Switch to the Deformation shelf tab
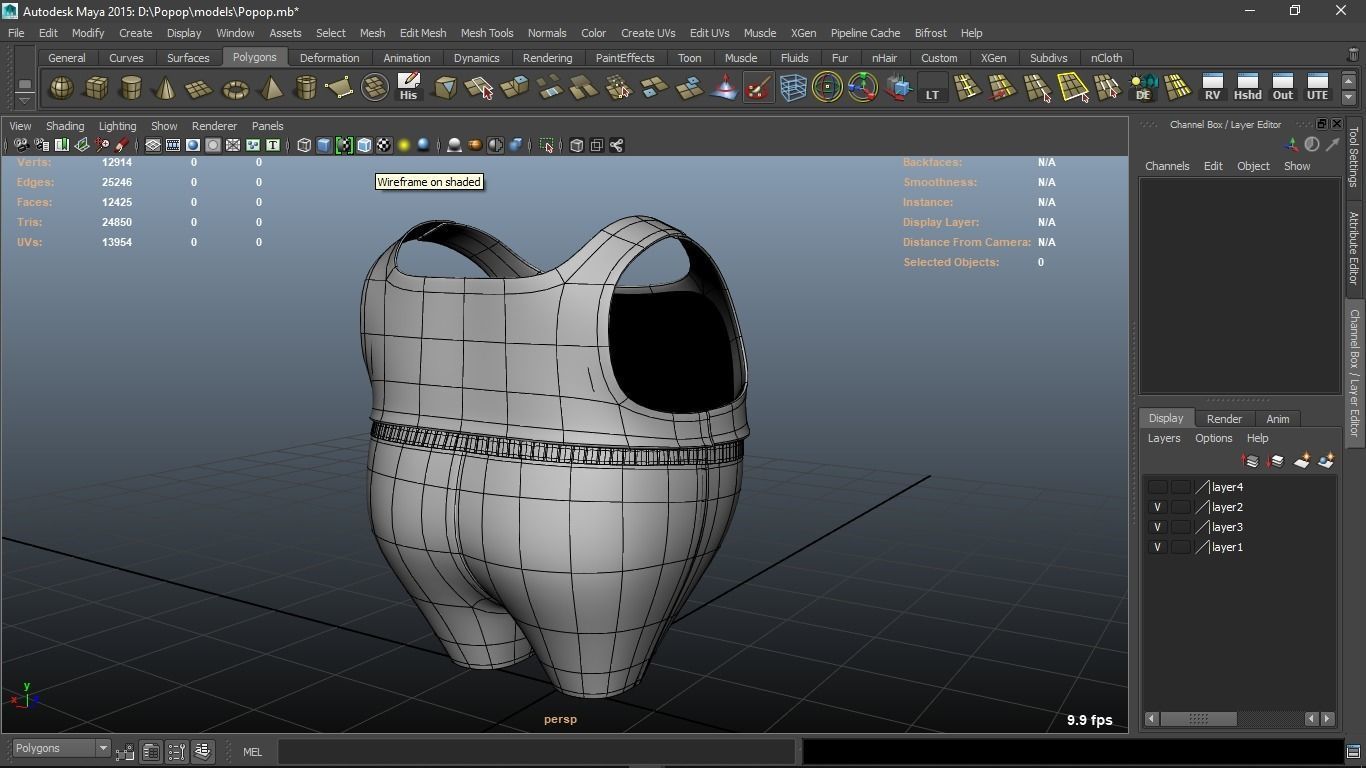 point(329,58)
